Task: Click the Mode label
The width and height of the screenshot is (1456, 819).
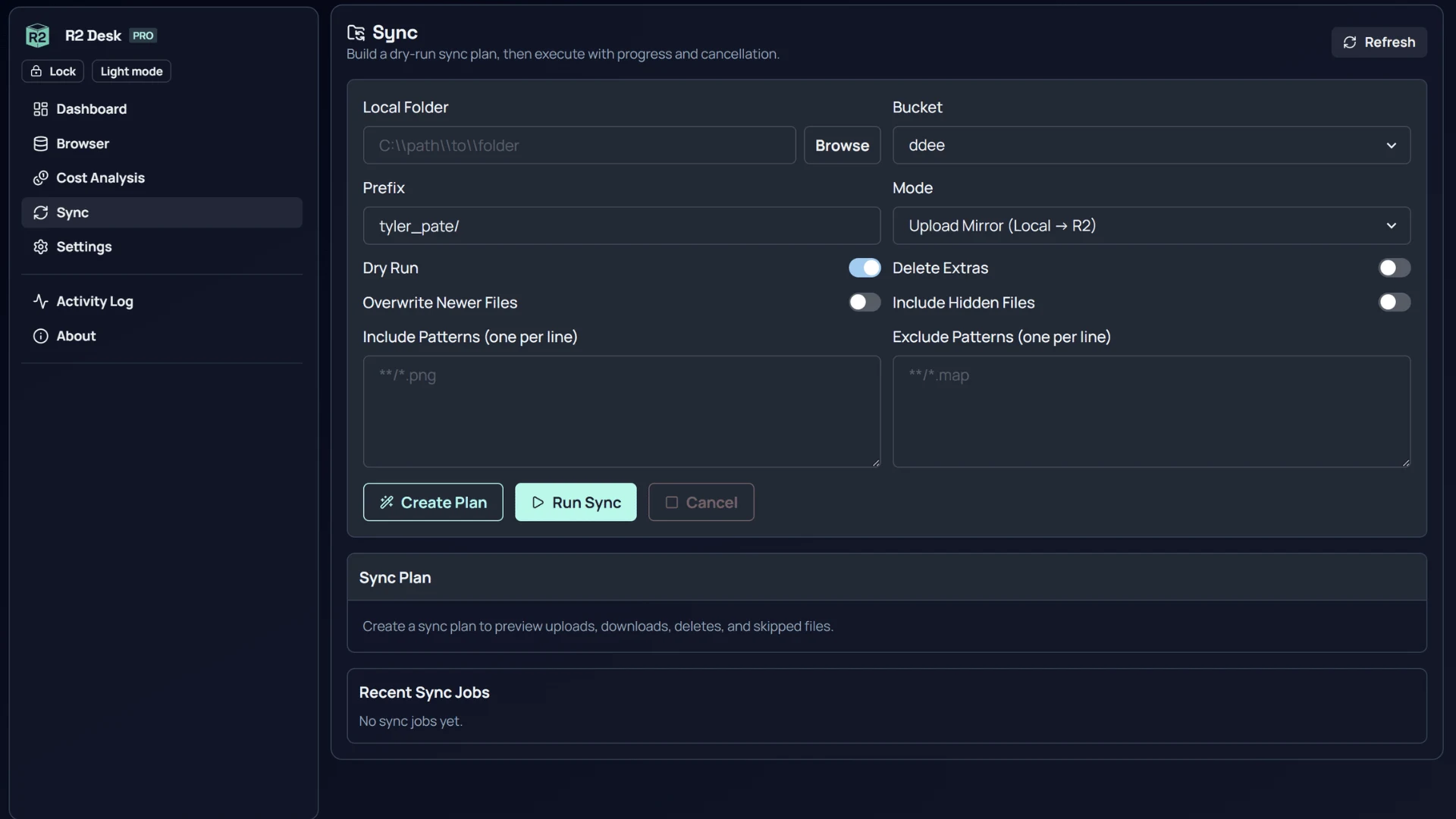Action: (x=912, y=188)
